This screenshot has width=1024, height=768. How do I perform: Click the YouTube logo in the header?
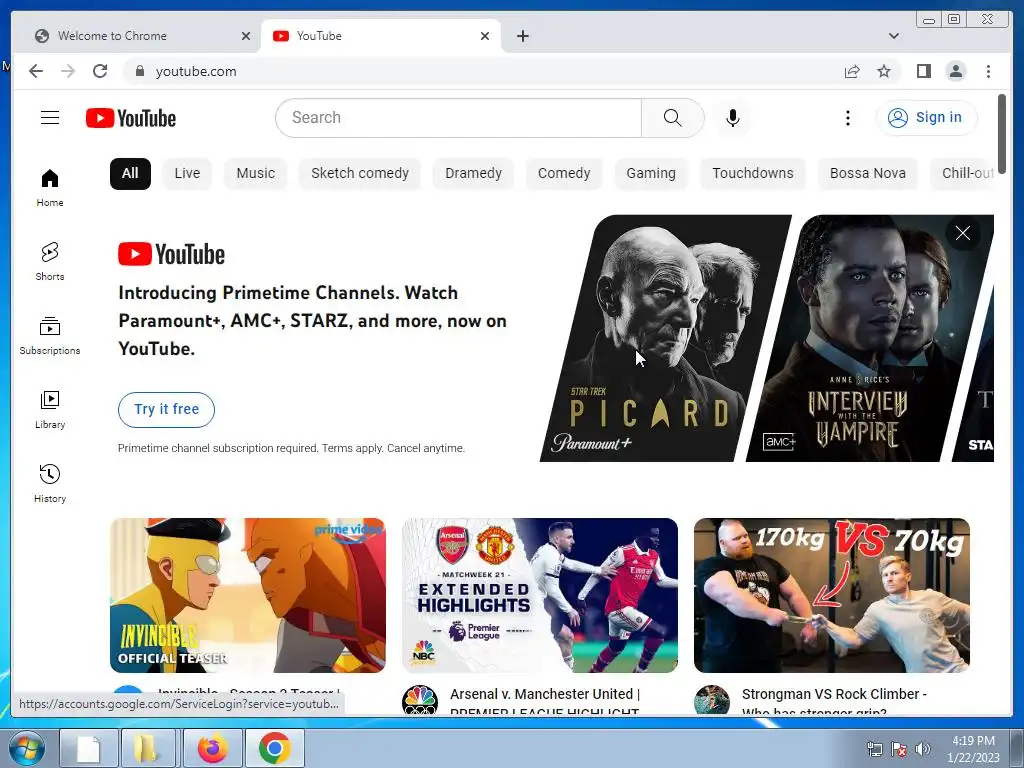click(x=131, y=118)
